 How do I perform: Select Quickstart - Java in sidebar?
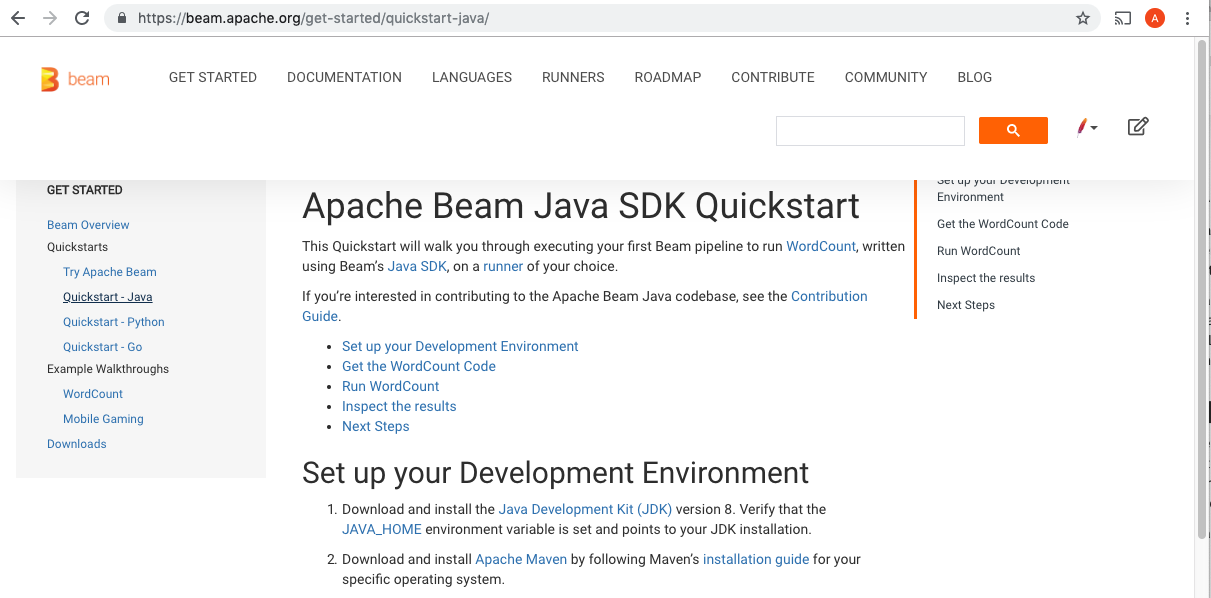[x=108, y=297]
